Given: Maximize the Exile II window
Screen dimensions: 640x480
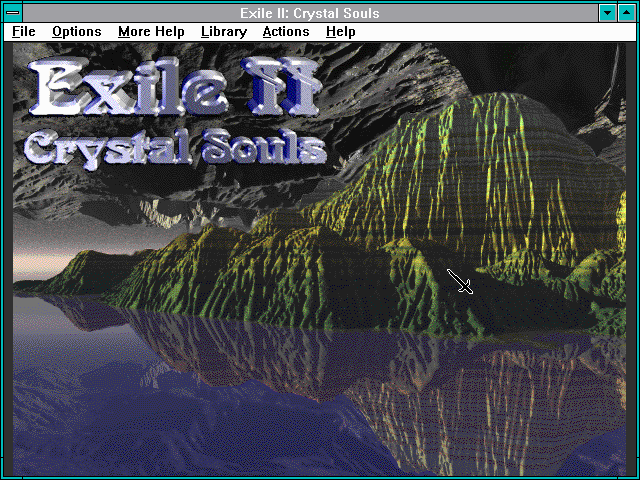Looking at the screenshot, I should tap(627, 13).
